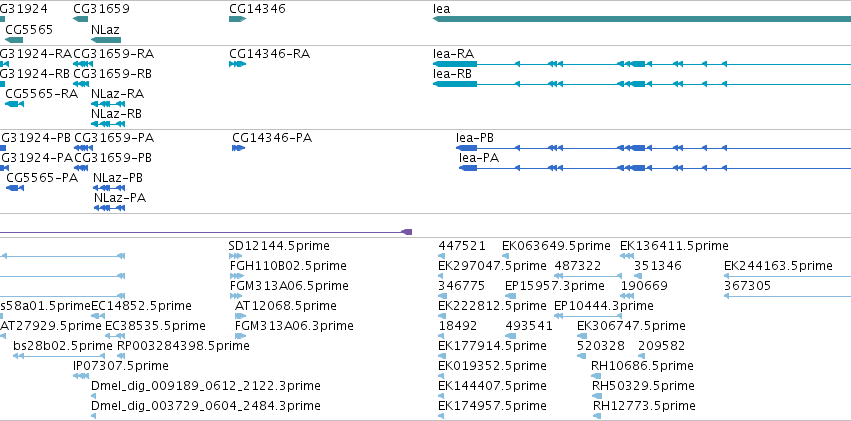Select the 346775 feature label
This screenshot has height=421, width=851.
461,286
